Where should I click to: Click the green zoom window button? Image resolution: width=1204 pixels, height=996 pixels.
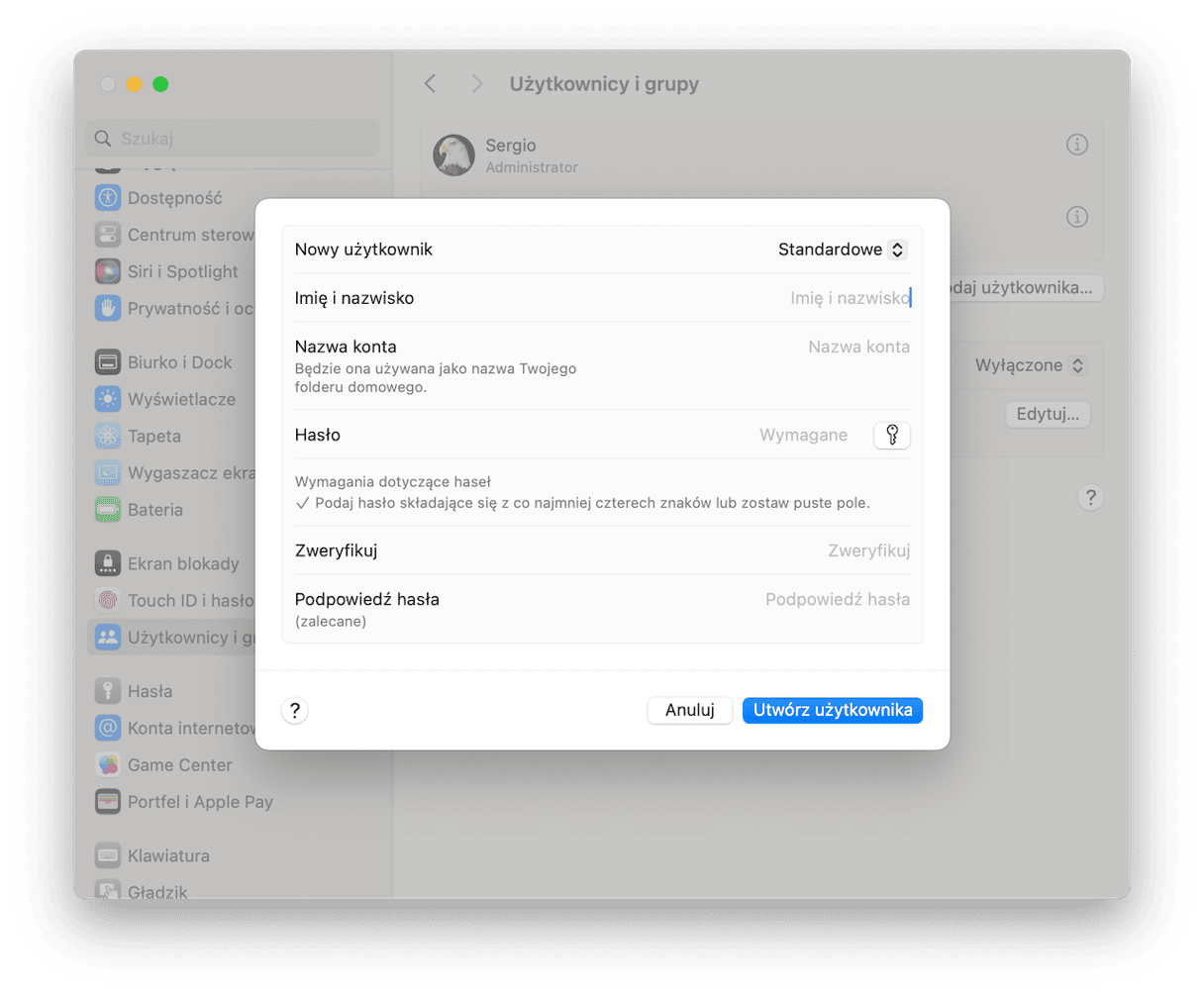160,84
